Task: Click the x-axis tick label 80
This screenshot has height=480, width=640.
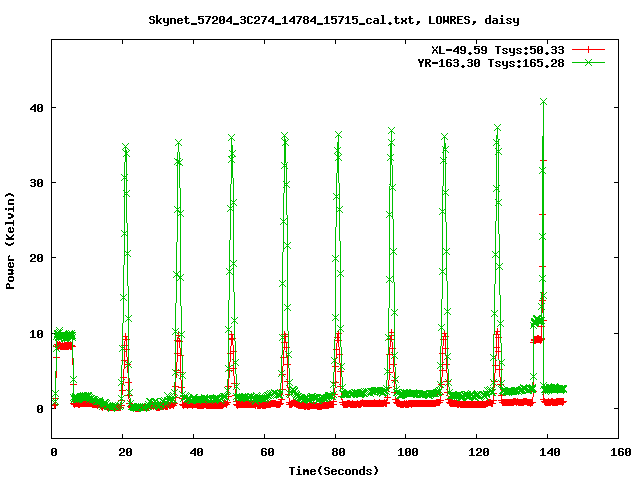Action: [x=338, y=452]
